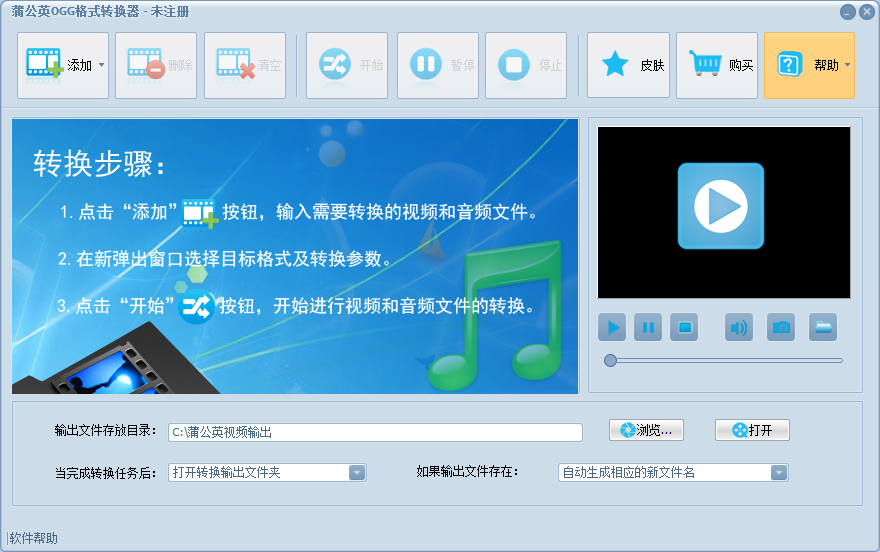Click the 购买 (Buy) shopping cart button

tap(716, 65)
